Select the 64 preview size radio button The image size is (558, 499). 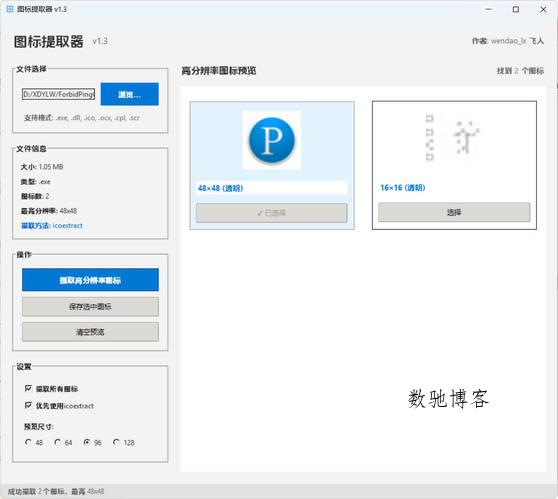[x=58, y=442]
